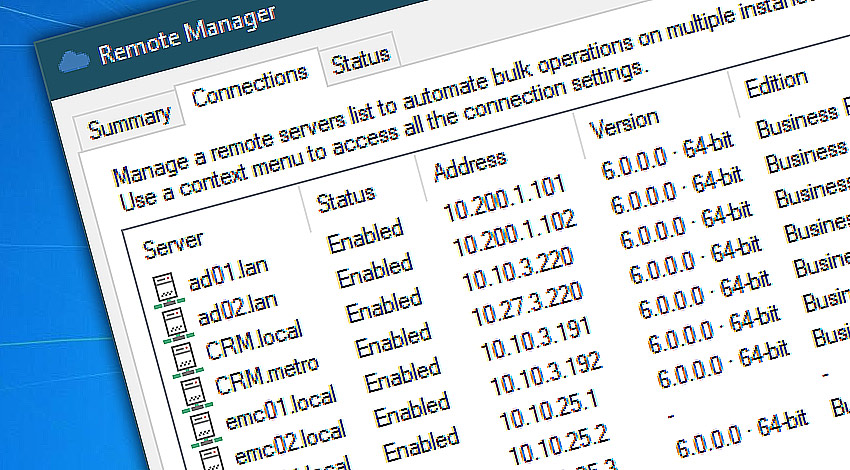Sort by the Status column header
This screenshot has height=470, width=850.
click(346, 199)
